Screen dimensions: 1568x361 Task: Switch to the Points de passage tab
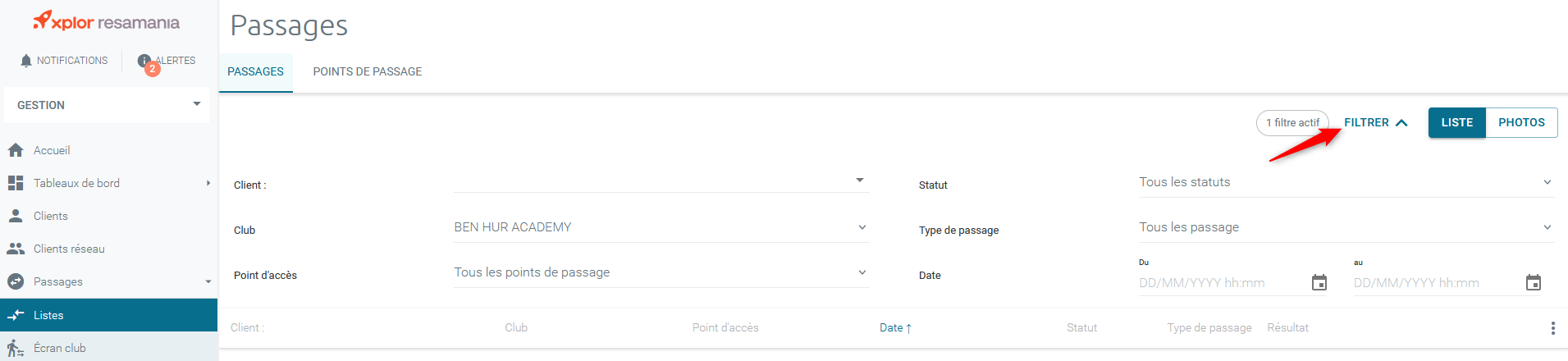pyautogui.click(x=367, y=71)
